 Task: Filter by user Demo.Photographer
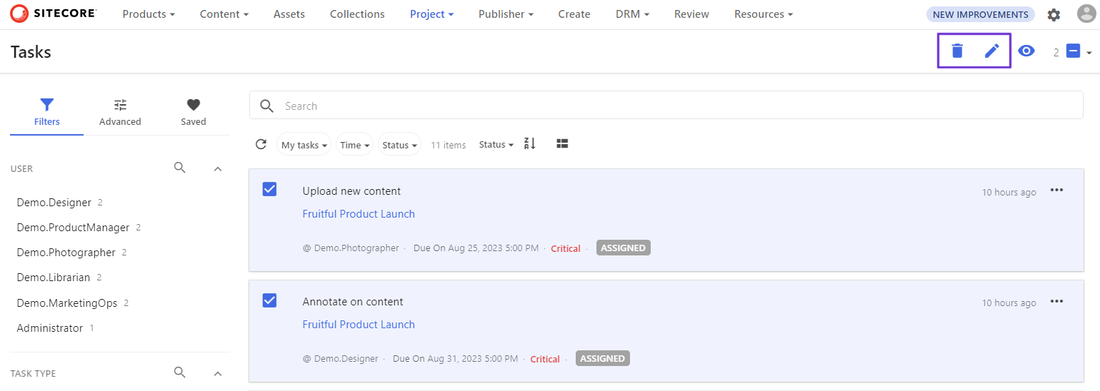[66, 252]
